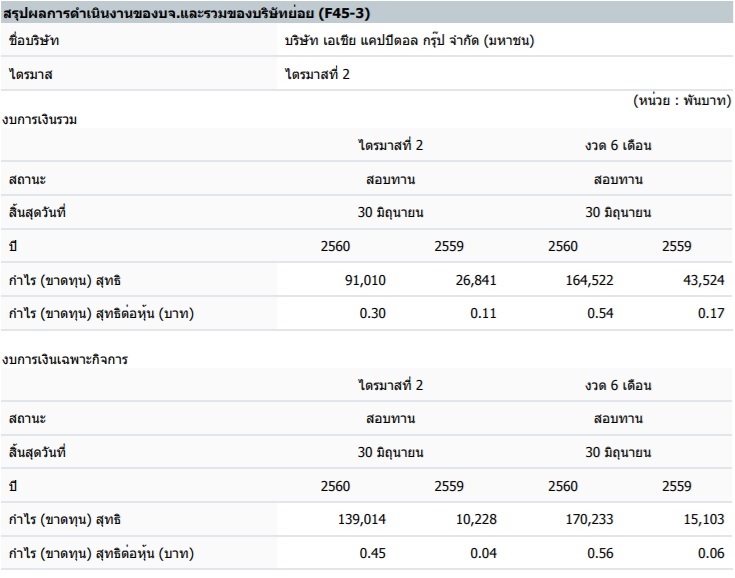Click "ไตรมาสที่ 2" column header under งบการเงินเฉพาะกิจการ

pos(390,385)
